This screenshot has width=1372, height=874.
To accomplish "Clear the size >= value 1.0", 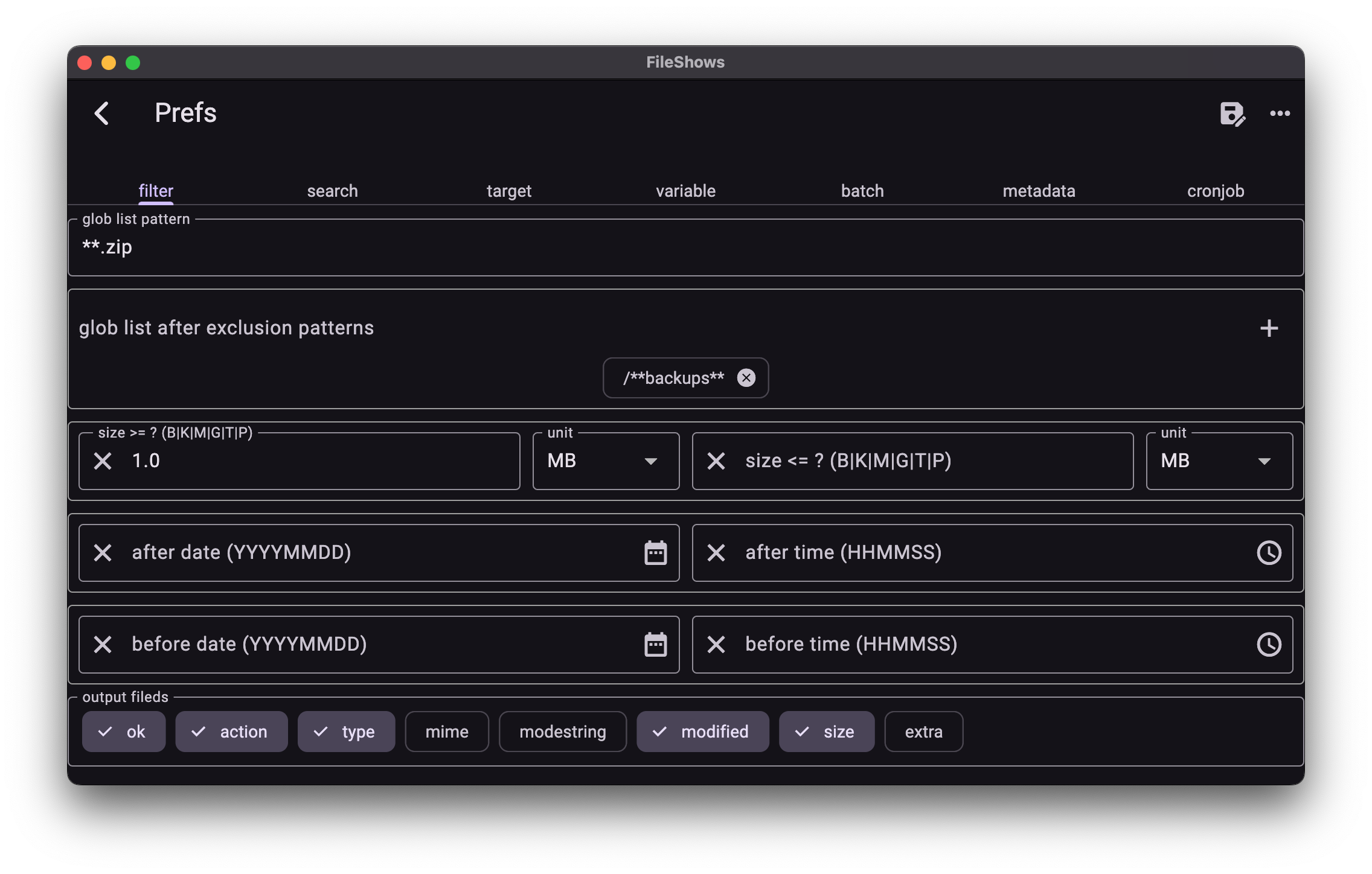I will point(103,461).
